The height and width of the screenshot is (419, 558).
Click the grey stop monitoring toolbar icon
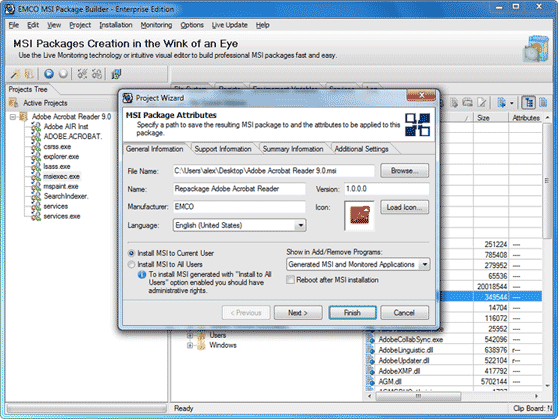63,74
